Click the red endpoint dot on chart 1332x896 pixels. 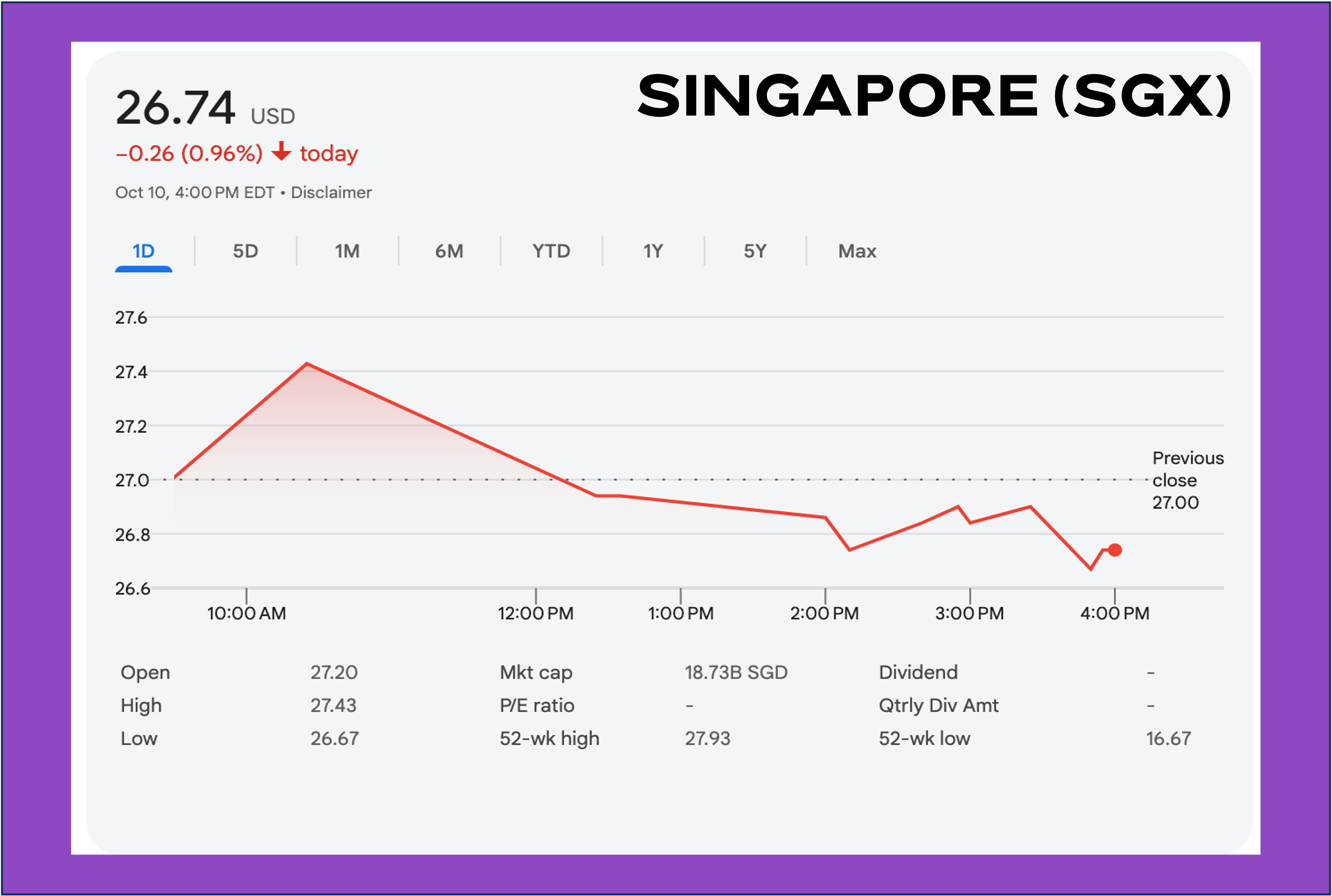(x=1115, y=550)
